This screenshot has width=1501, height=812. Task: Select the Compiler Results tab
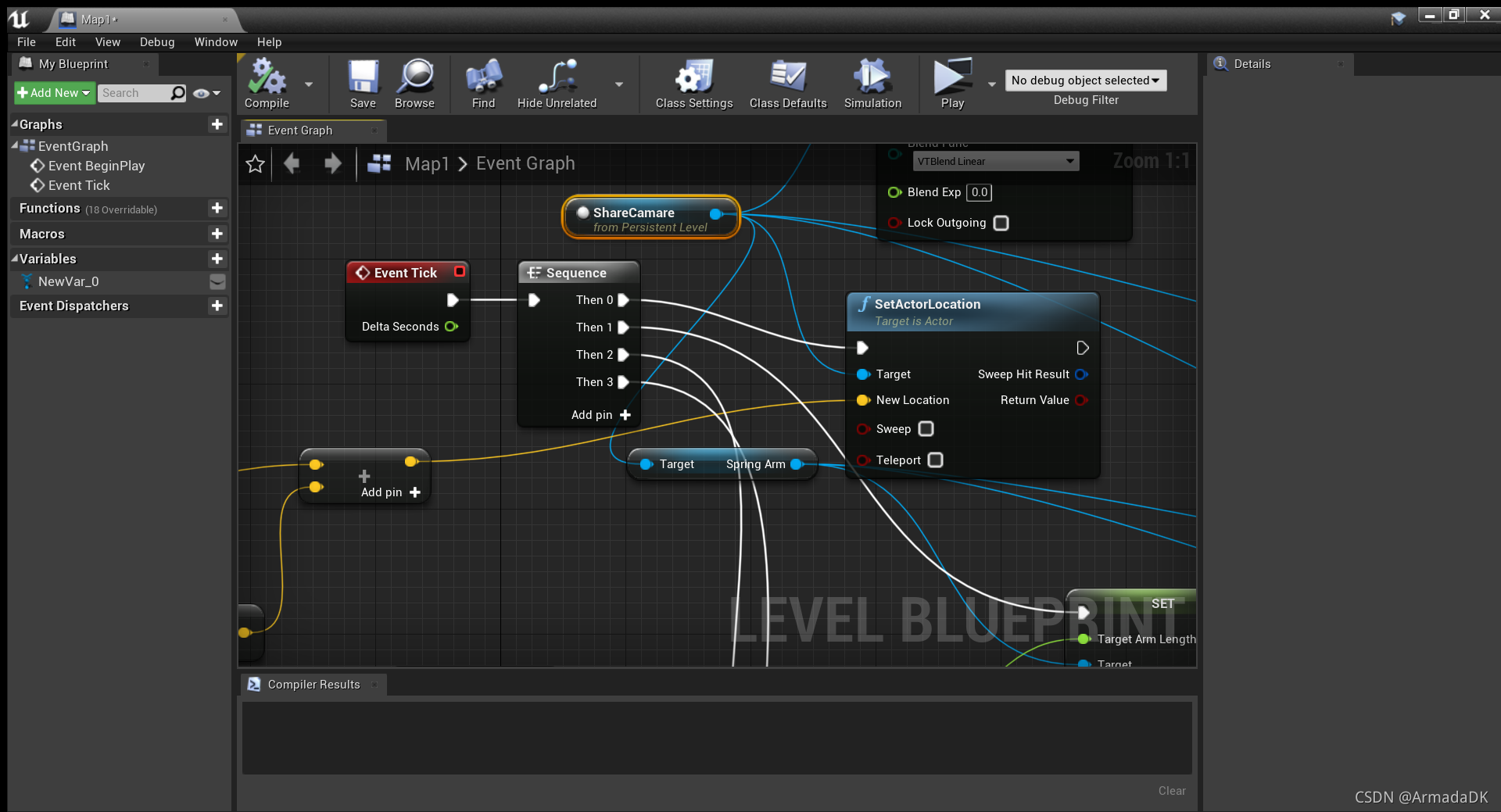click(x=313, y=685)
